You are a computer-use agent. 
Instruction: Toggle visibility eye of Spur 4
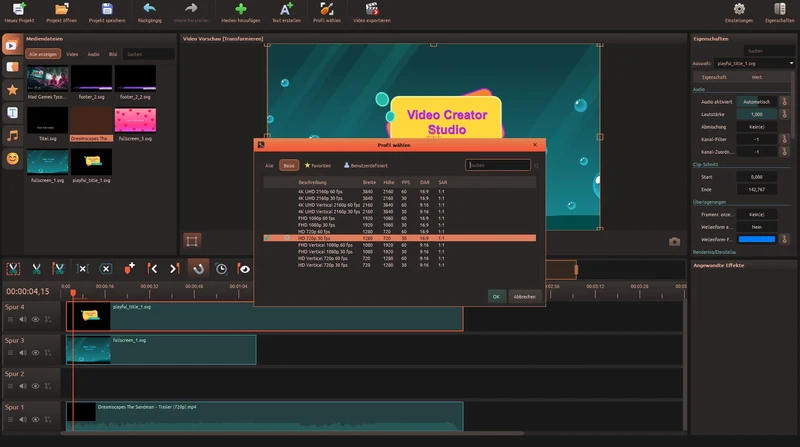click(x=36, y=319)
